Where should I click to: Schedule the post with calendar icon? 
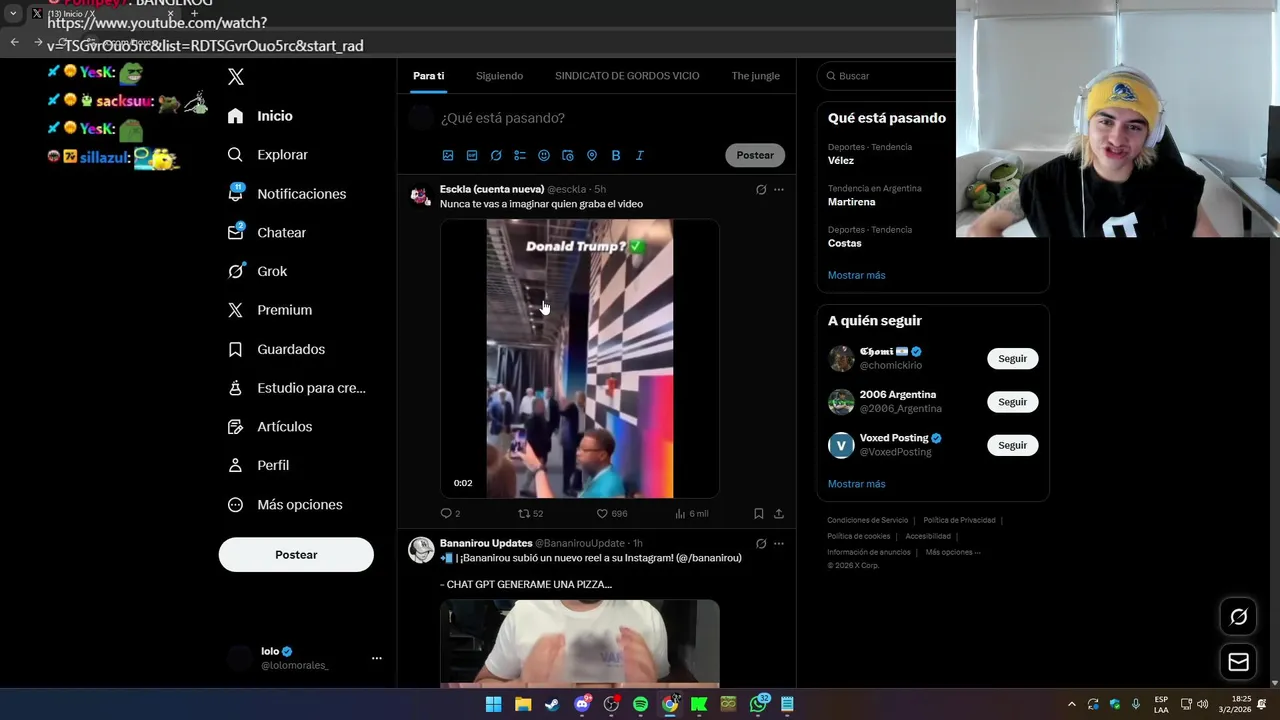point(568,155)
